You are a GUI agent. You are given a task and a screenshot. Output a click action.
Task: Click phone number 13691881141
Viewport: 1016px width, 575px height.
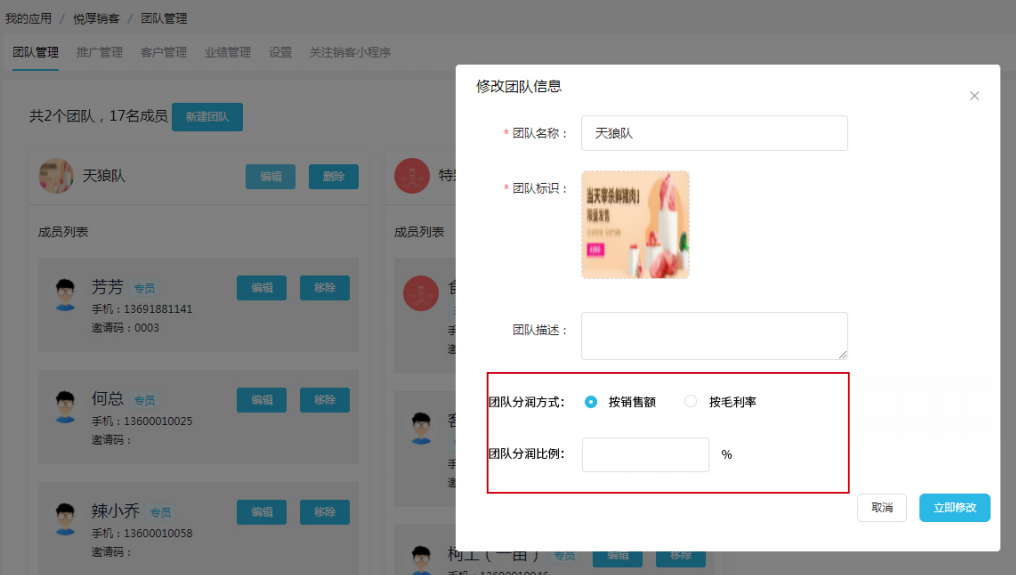pos(158,309)
